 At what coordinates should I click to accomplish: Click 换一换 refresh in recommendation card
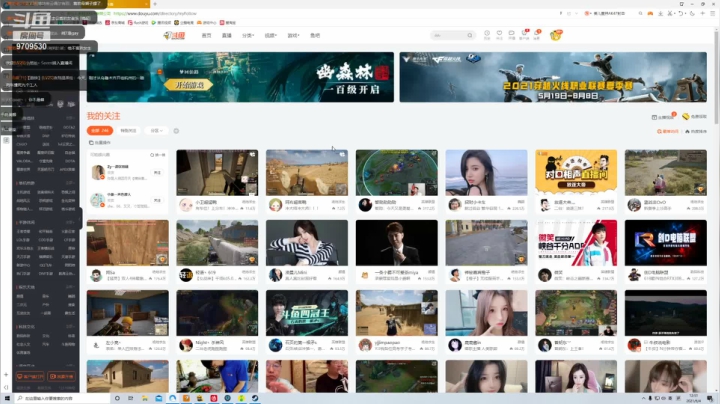point(158,155)
